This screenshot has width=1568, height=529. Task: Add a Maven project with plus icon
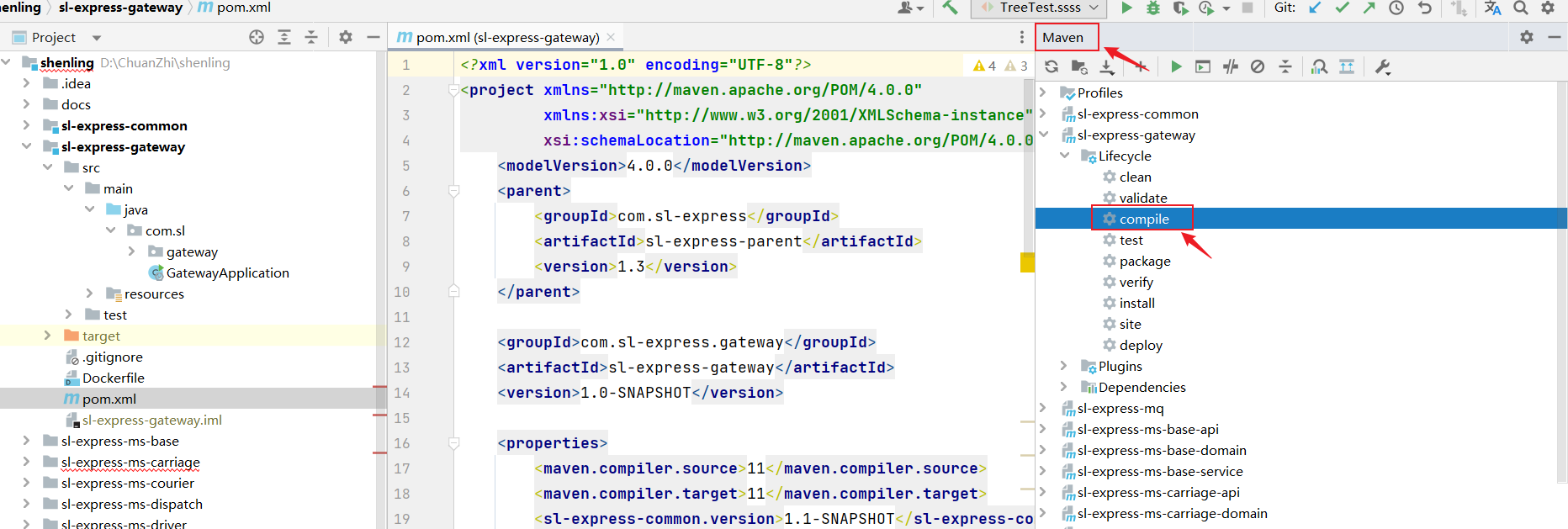click(x=1141, y=66)
